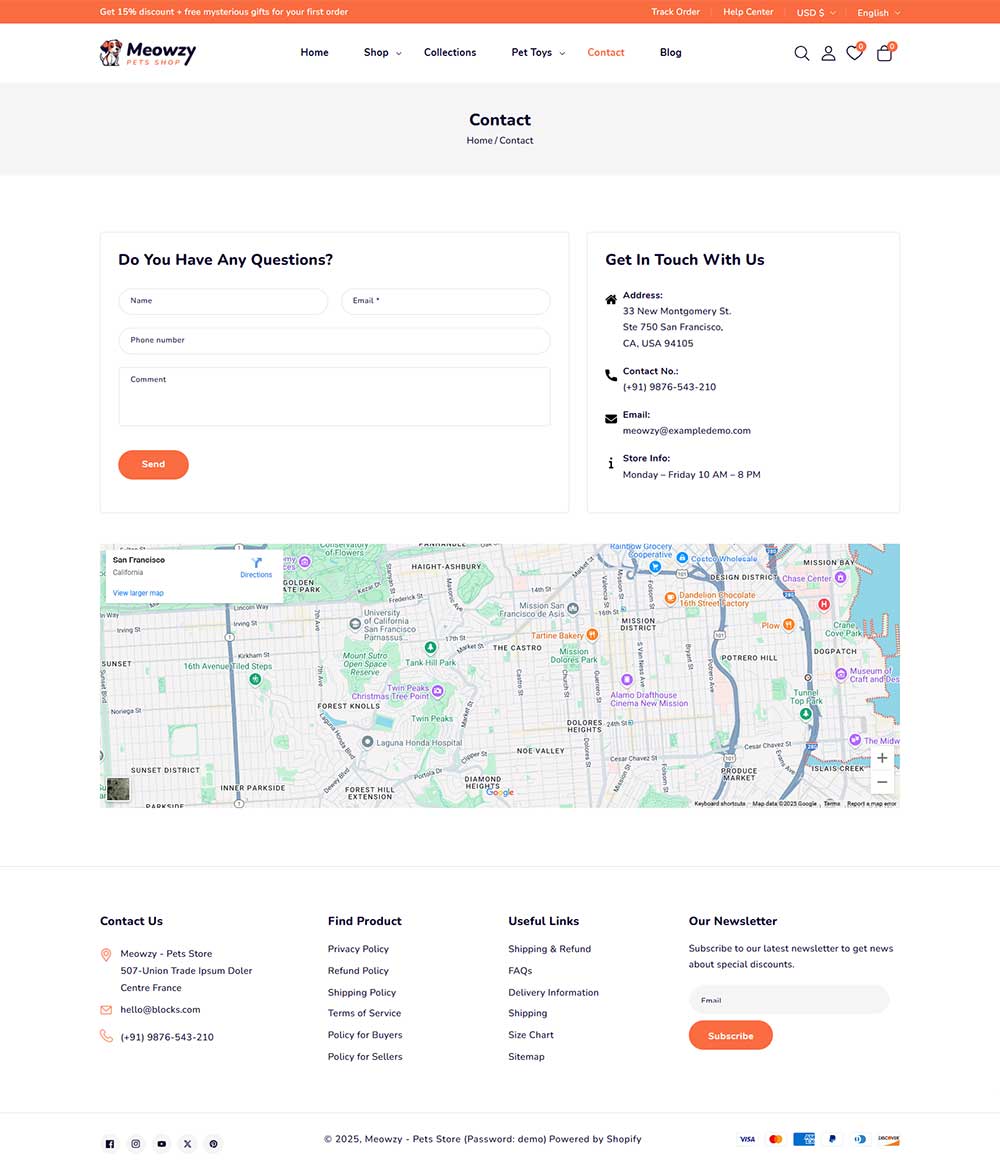Screen dimensions: 1000x1160
Task: Click the YouTube icon in the footer
Action: 161,1143
